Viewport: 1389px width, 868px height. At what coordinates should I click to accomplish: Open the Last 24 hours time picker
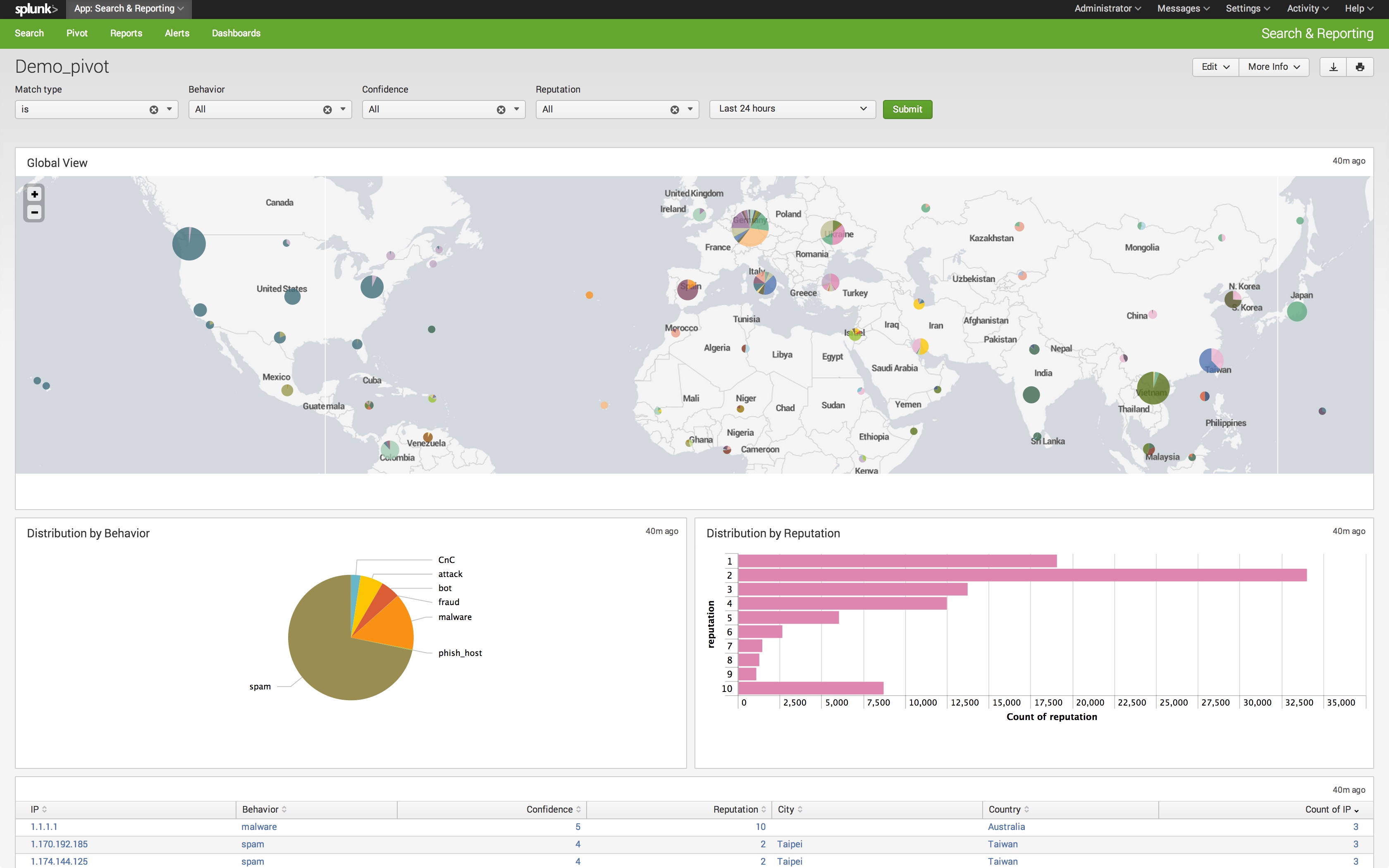pyautogui.click(x=792, y=108)
